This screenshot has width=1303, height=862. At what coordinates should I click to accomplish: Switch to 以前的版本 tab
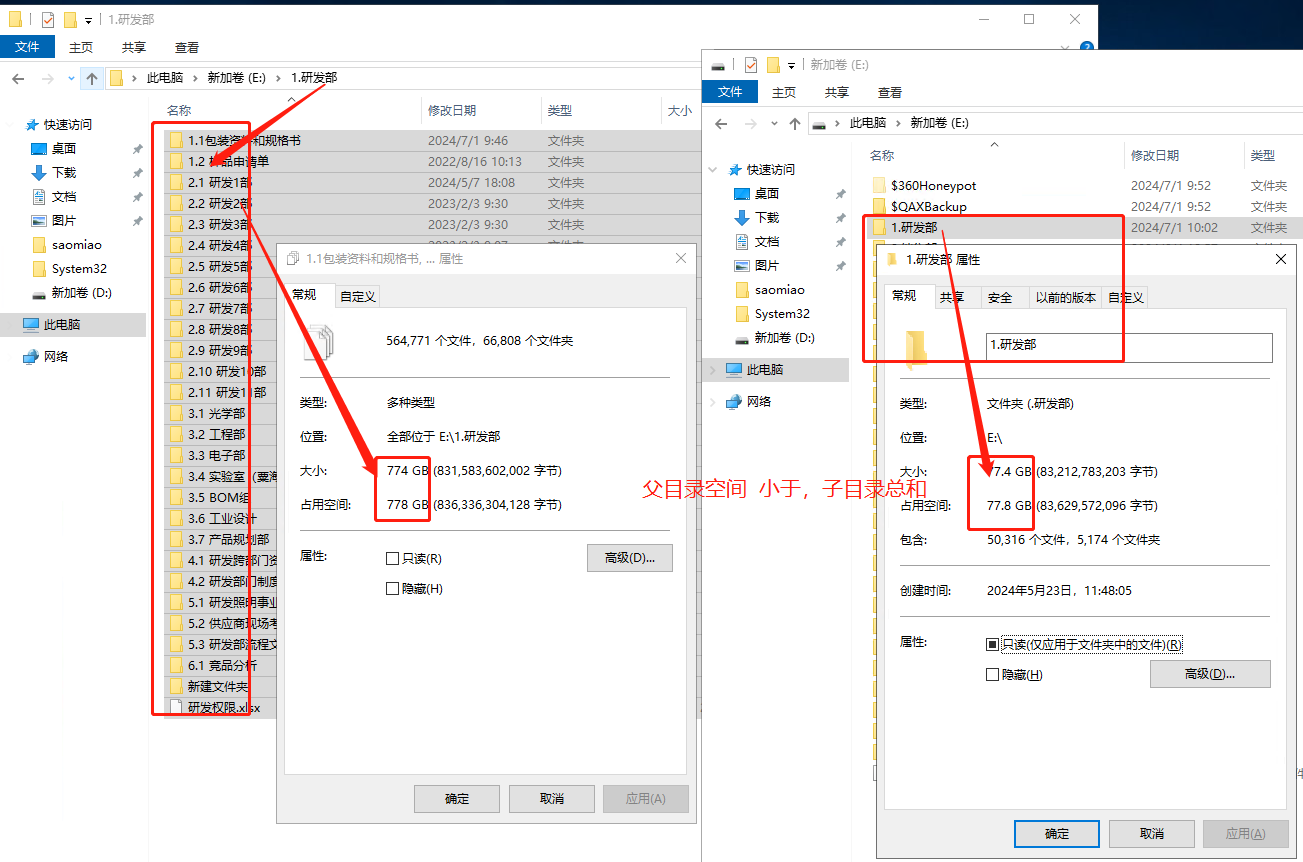(1066, 297)
